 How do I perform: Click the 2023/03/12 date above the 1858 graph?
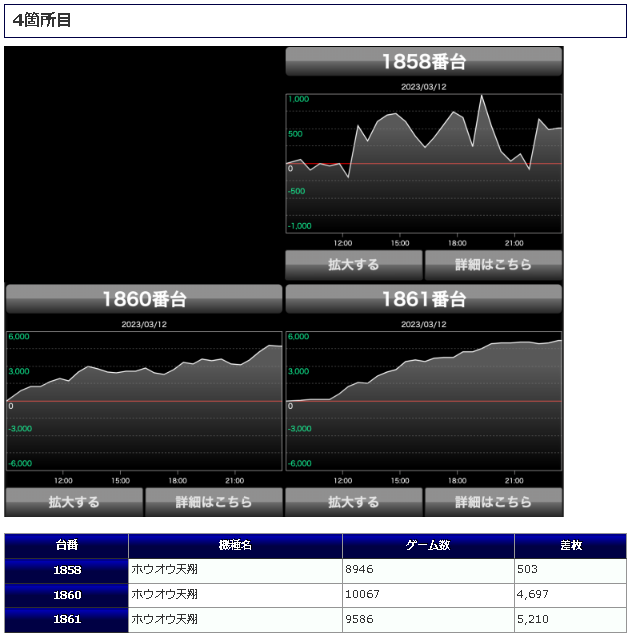(424, 87)
